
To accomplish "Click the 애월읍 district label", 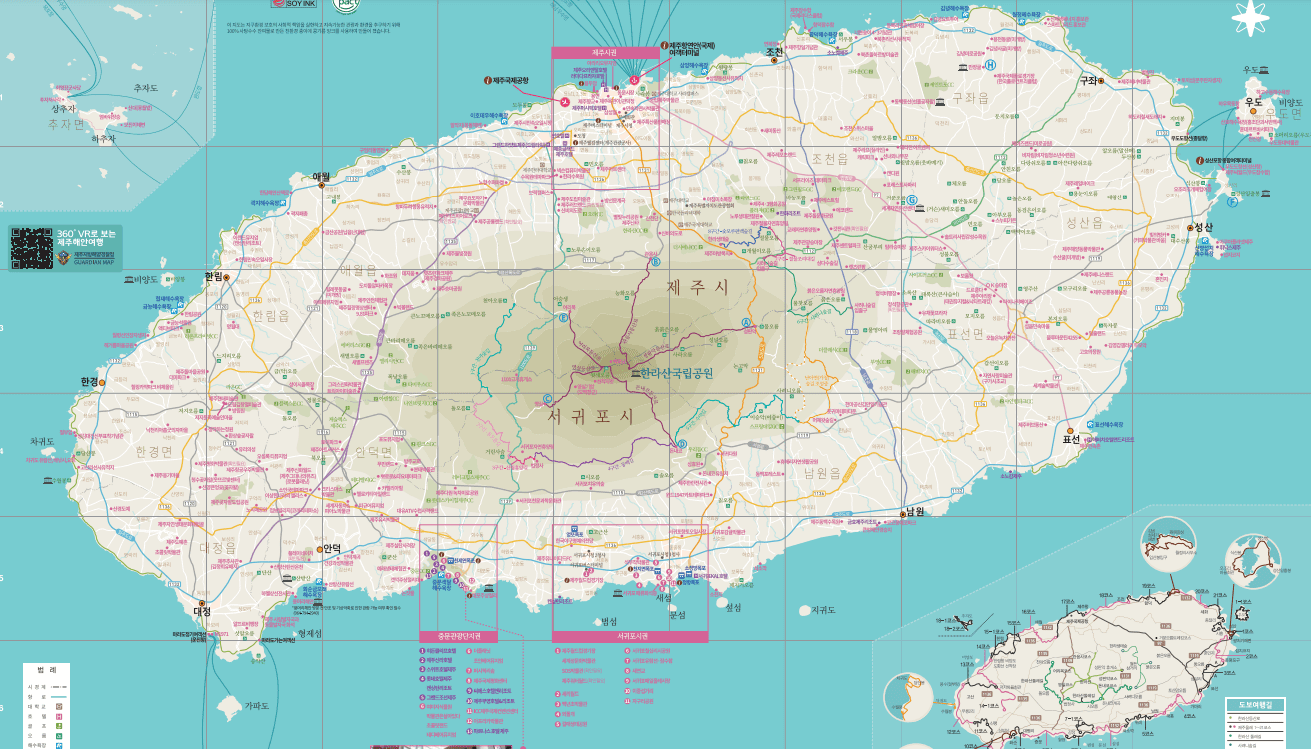I will pos(357,270).
